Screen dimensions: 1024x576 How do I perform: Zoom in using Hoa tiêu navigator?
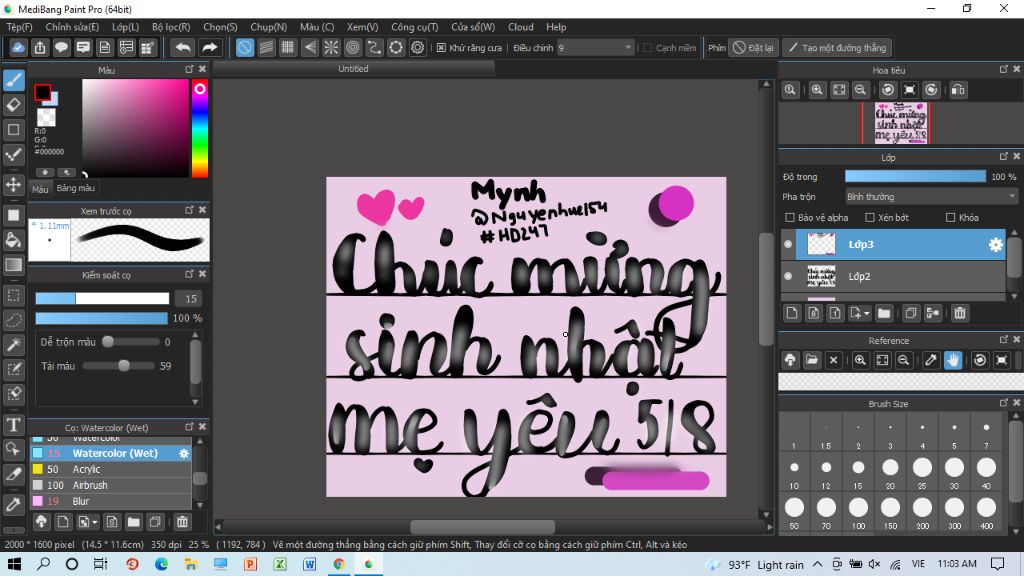click(x=817, y=90)
